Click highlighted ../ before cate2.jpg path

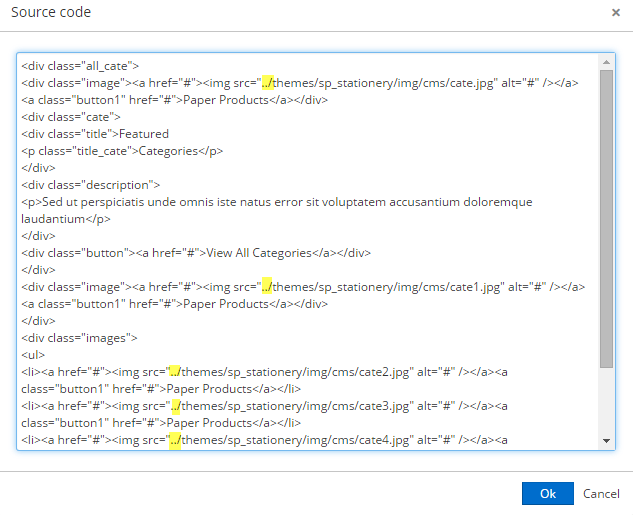pyautogui.click(x=175, y=372)
